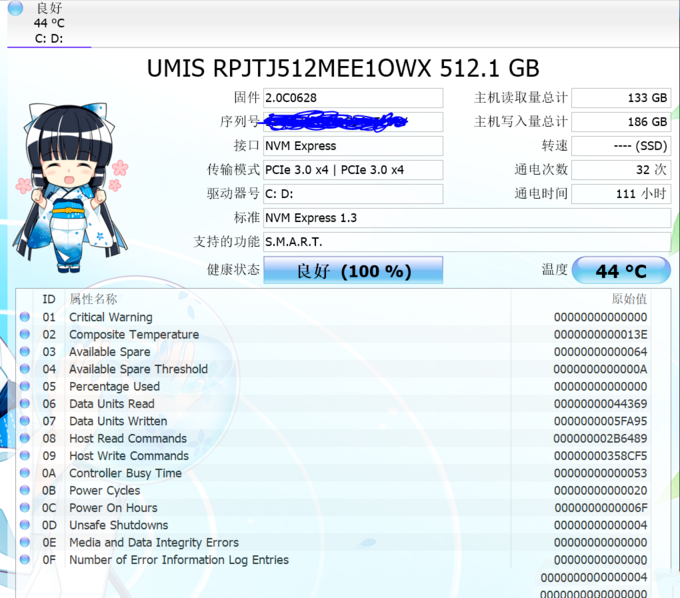Click the ID cell 0F
The width and height of the screenshot is (680, 598).
tap(49, 560)
